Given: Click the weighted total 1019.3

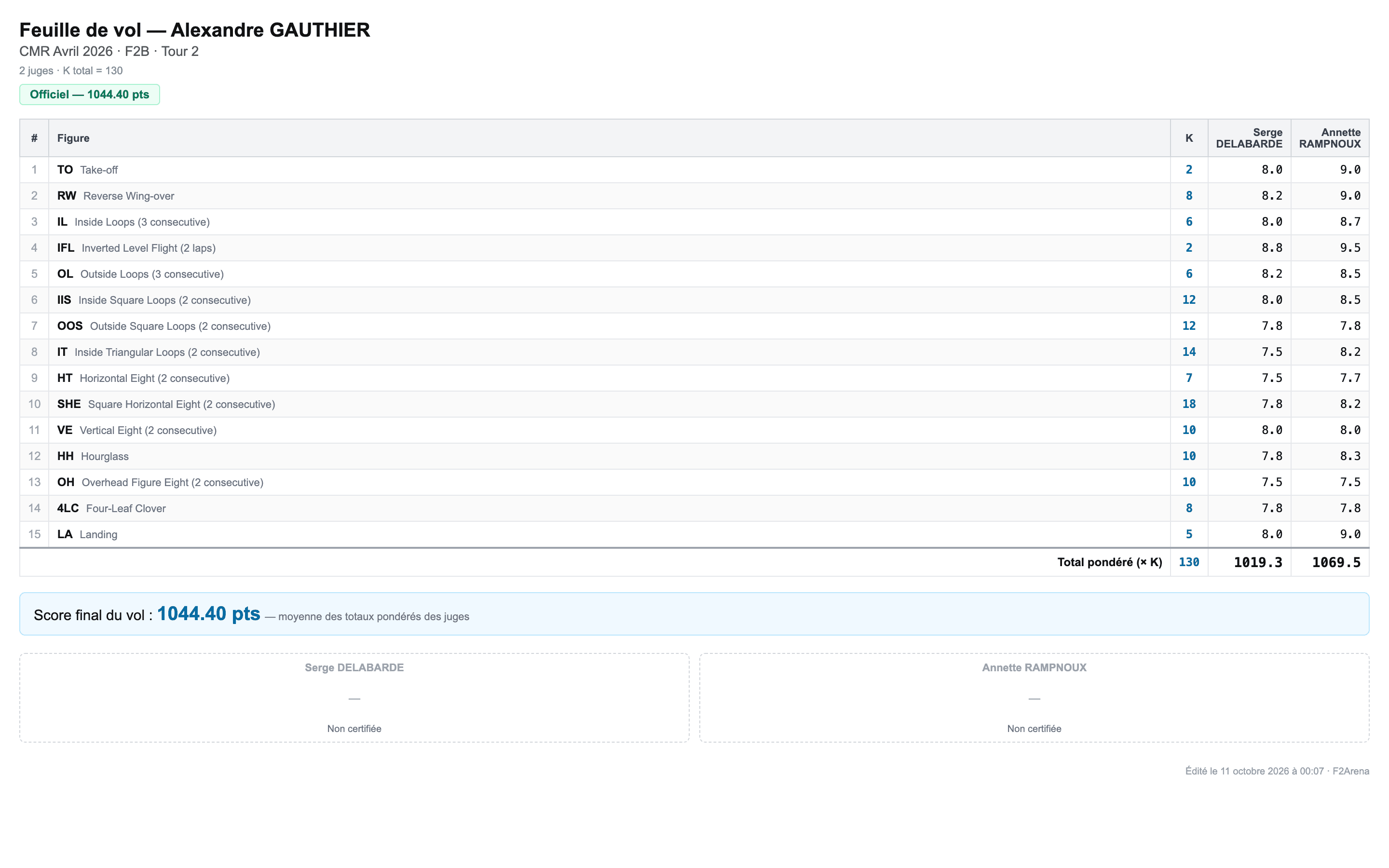Looking at the screenshot, I should [1257, 563].
